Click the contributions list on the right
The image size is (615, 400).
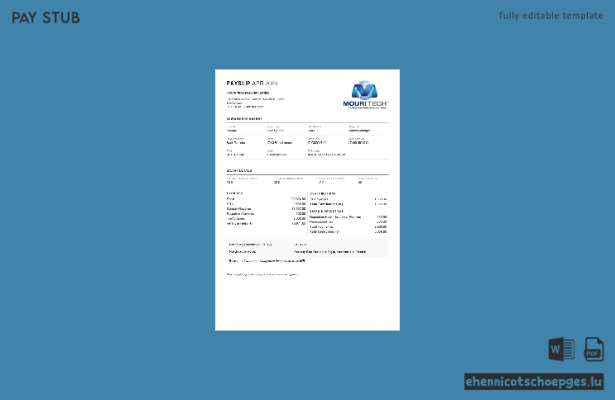[348, 199]
